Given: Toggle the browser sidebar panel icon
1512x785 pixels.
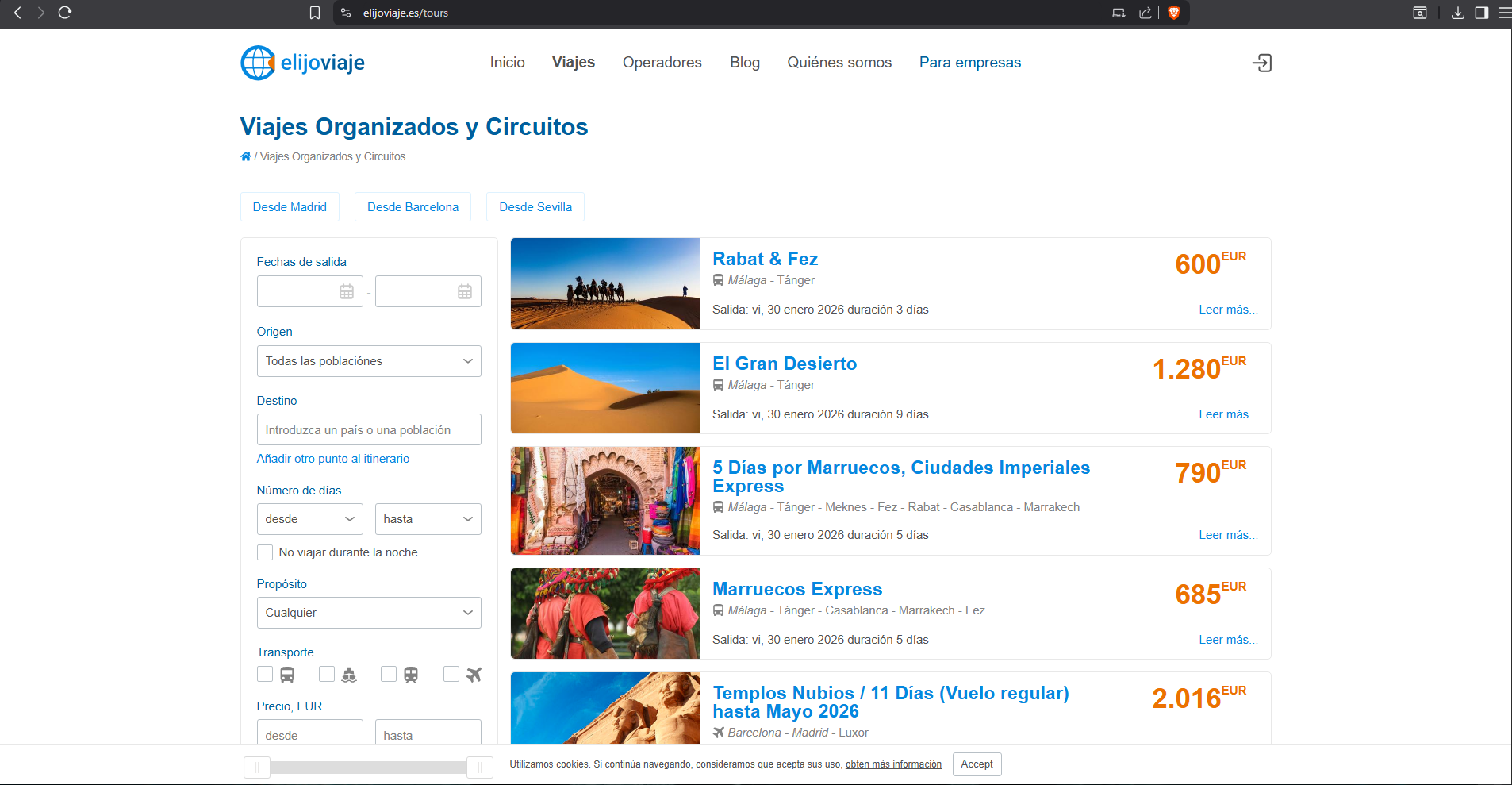Looking at the screenshot, I should click(x=1481, y=13).
